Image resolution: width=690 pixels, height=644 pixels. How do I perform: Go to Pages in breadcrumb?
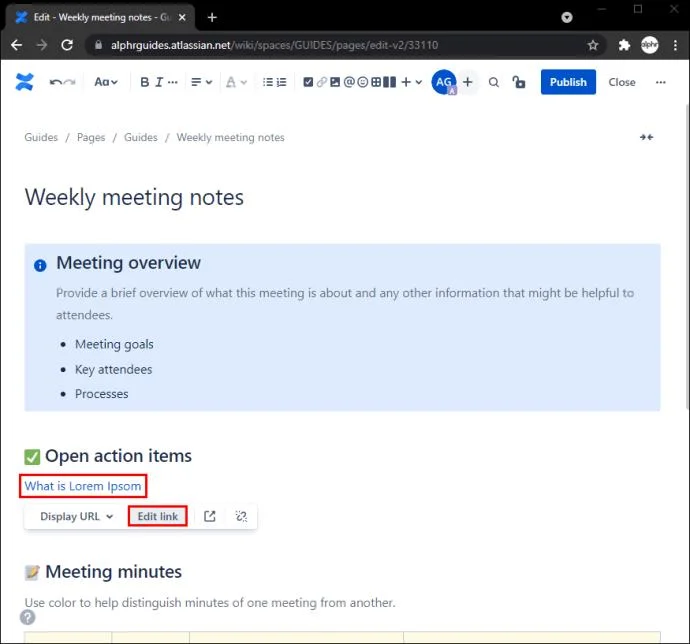(x=91, y=137)
